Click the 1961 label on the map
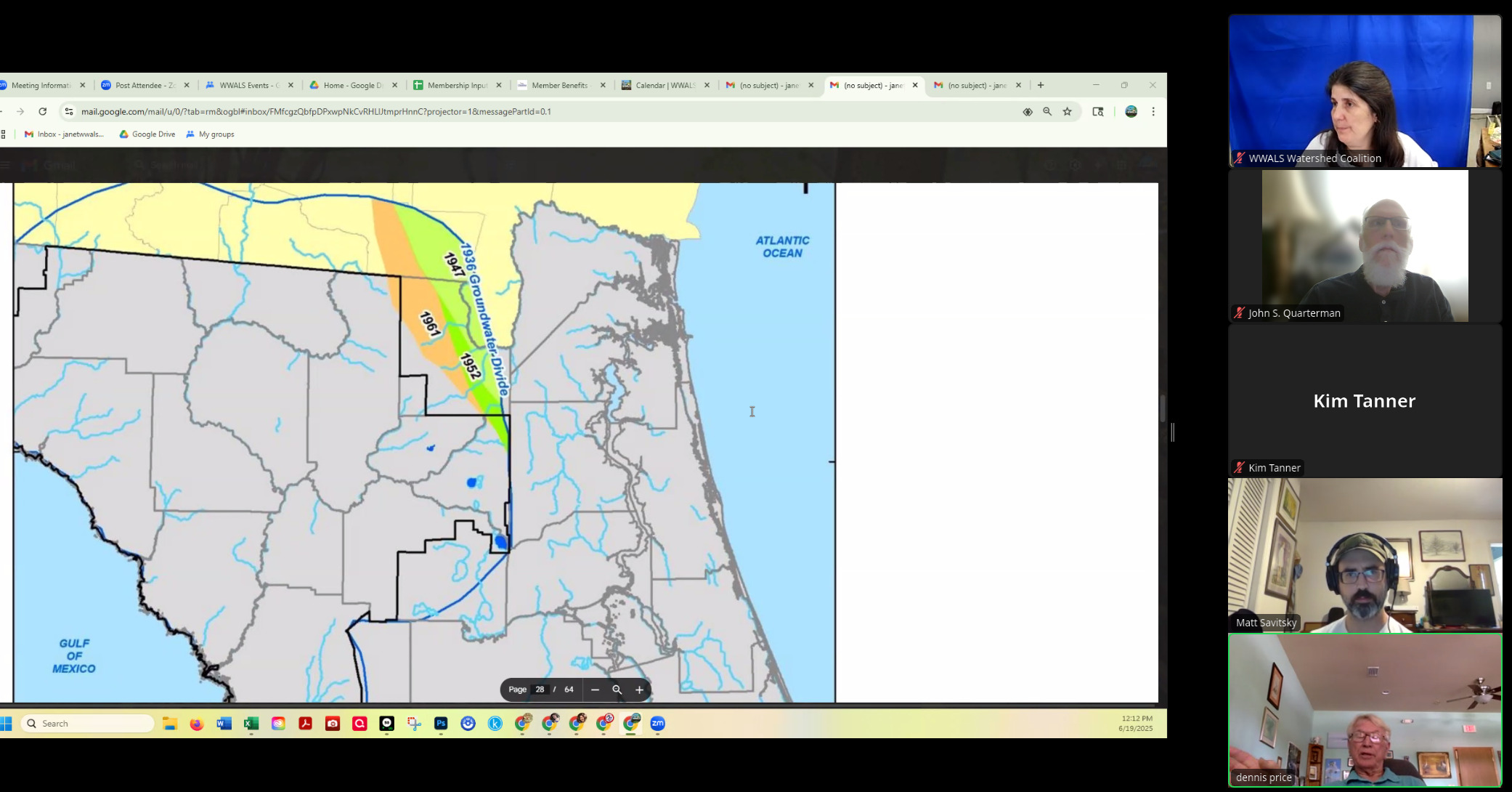The height and width of the screenshot is (792, 1512). [430, 324]
